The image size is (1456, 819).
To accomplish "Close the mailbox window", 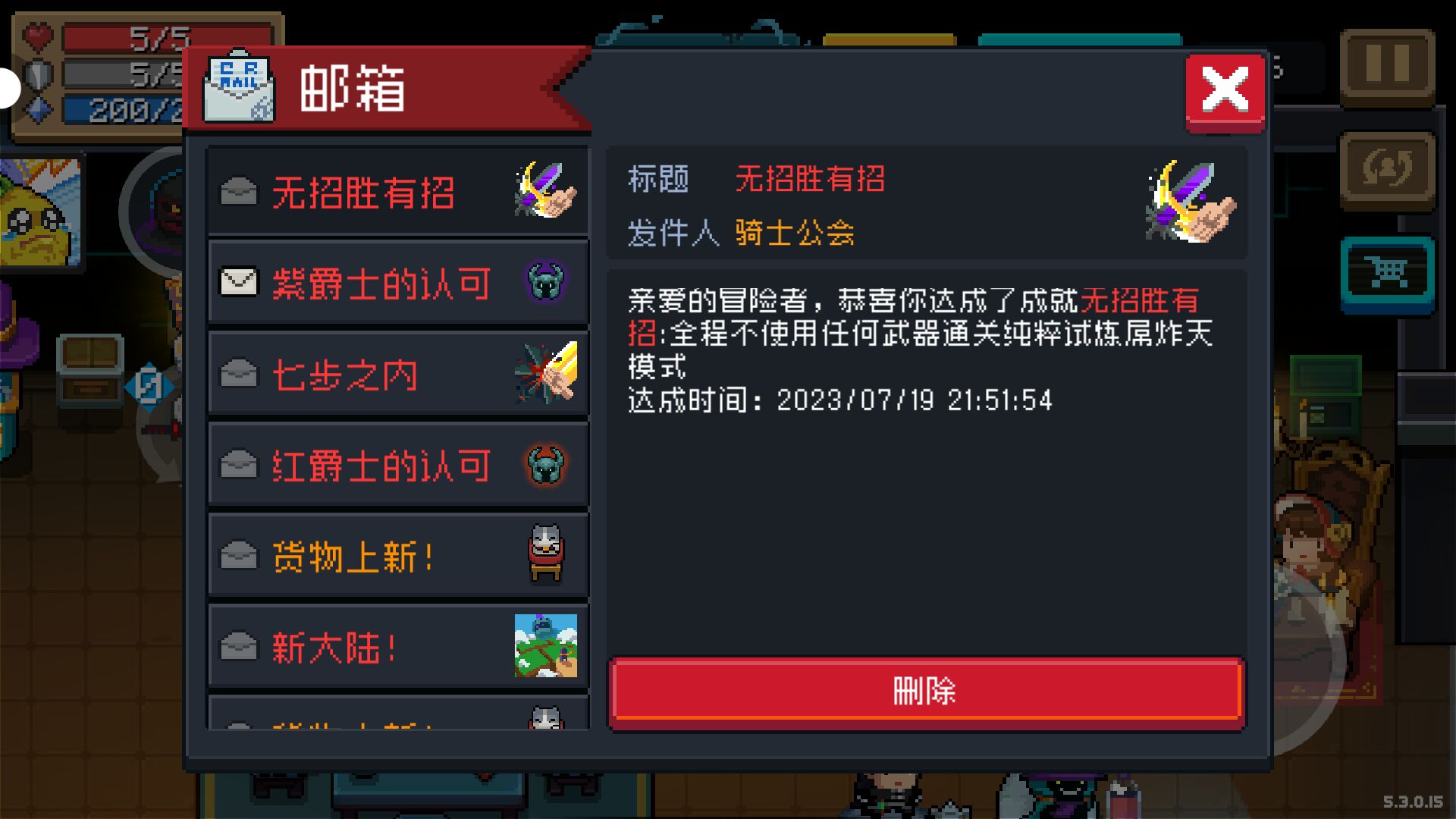I will click(1225, 91).
